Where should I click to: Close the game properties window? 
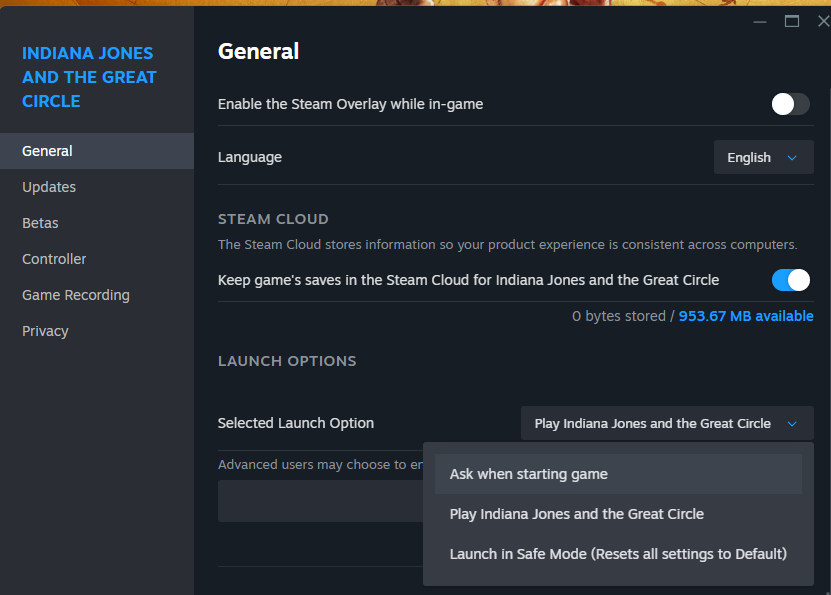click(823, 21)
